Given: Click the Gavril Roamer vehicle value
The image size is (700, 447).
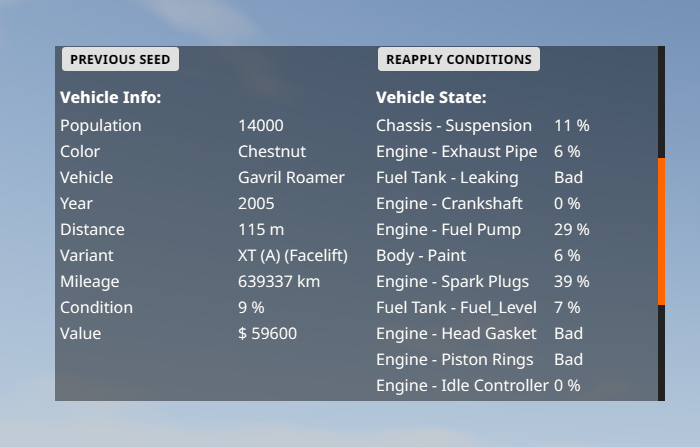Looking at the screenshot, I should [291, 178].
